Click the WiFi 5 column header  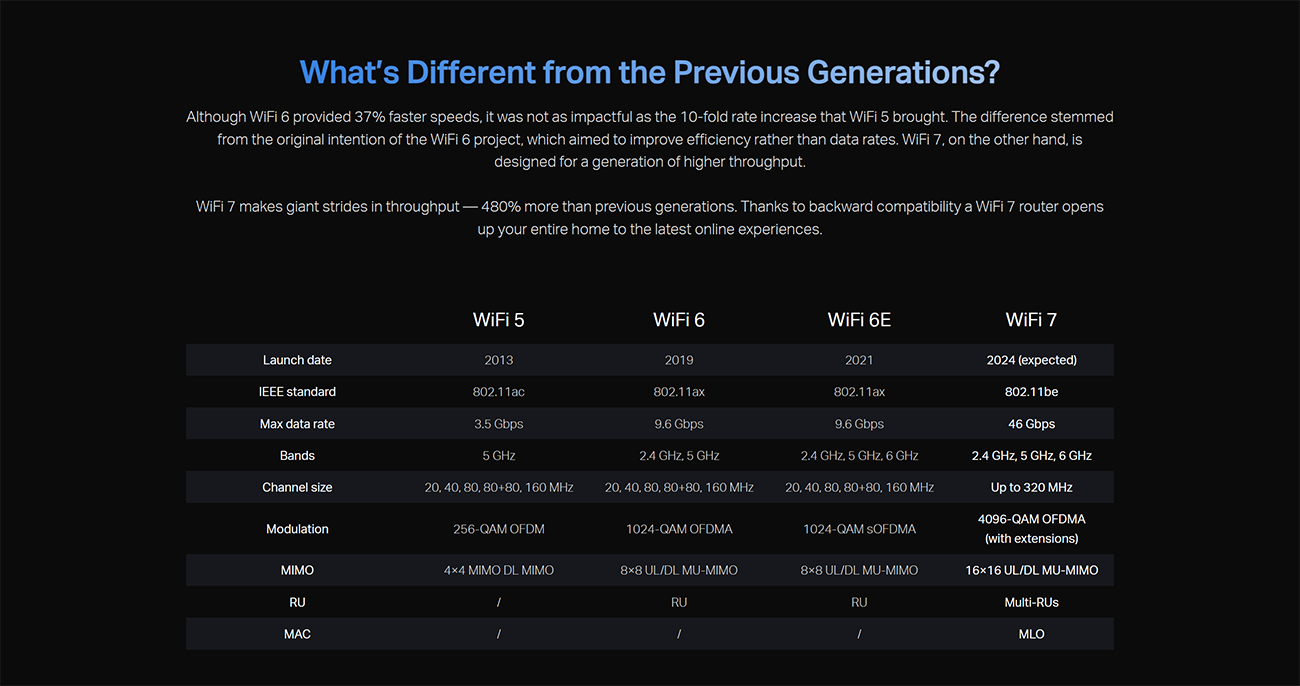pos(498,320)
